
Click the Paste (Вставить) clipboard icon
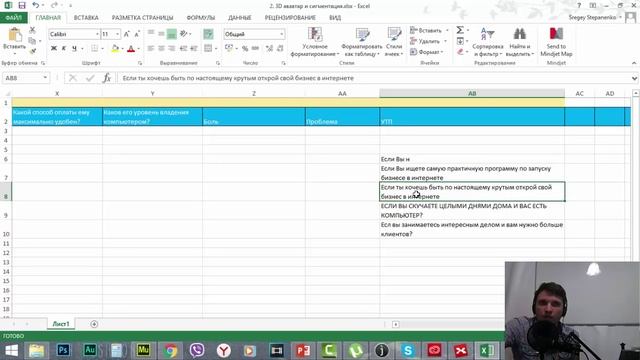15,35
